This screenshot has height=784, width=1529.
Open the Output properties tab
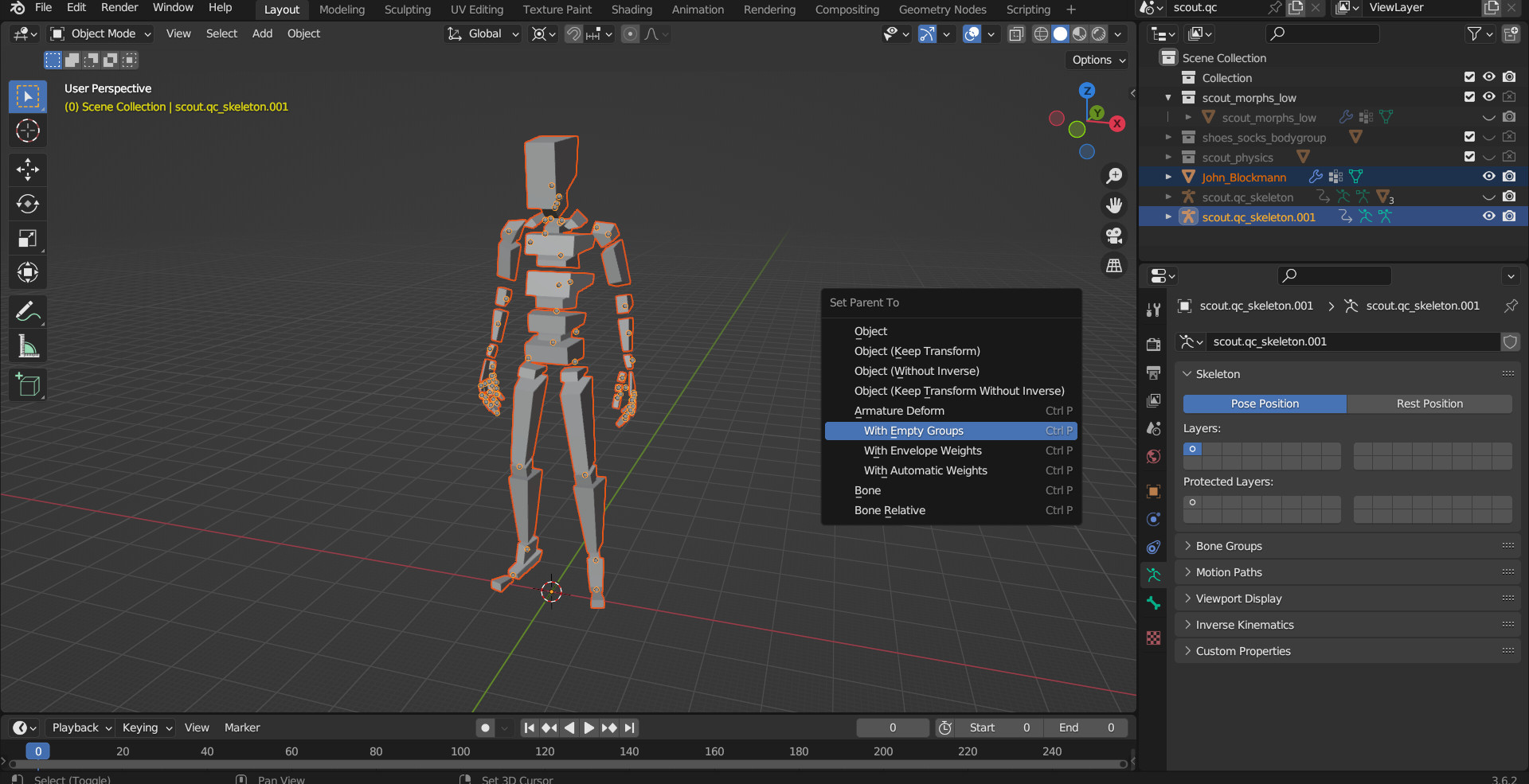point(1153,372)
